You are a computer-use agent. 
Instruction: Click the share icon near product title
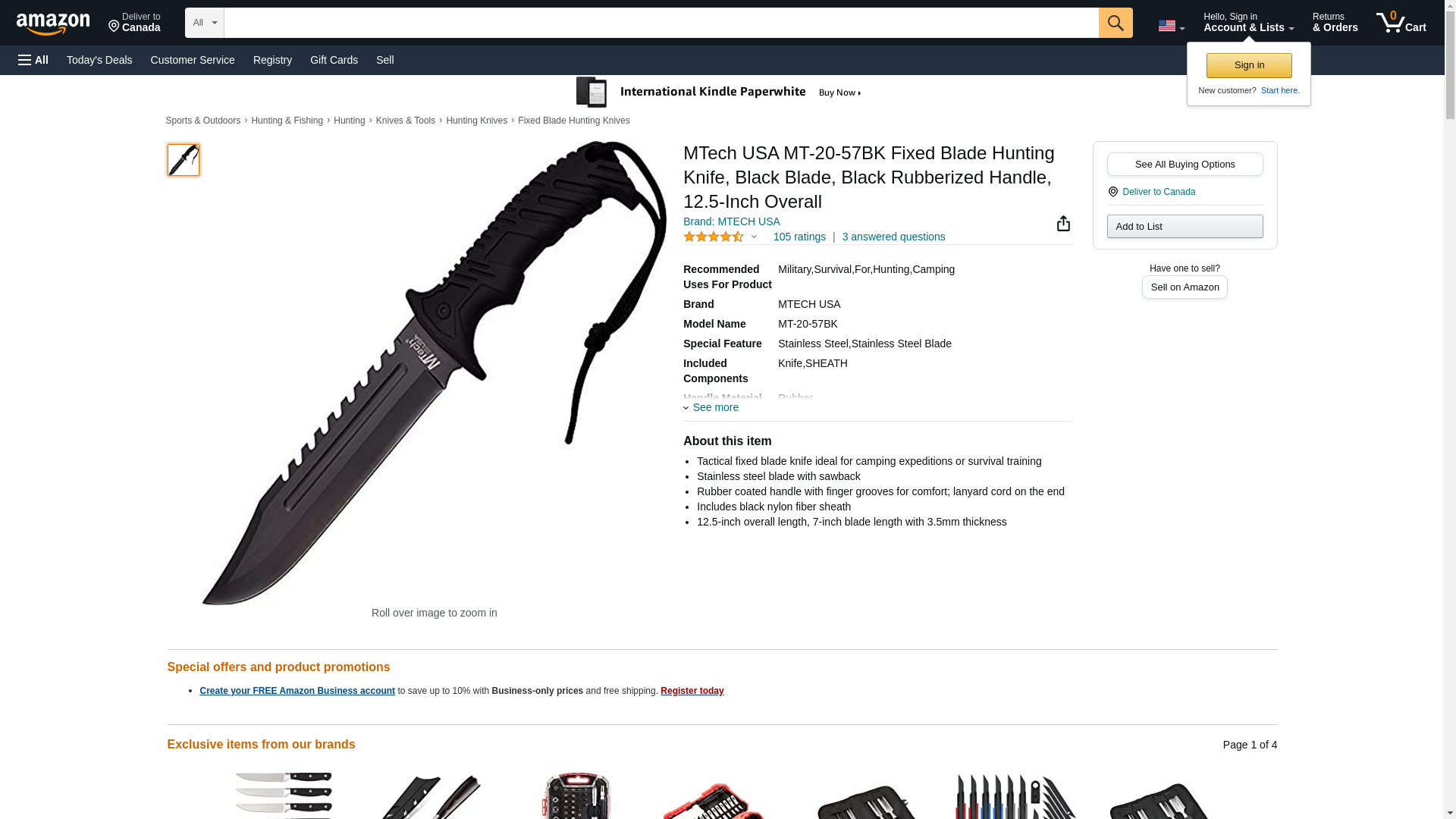[x=1063, y=223]
